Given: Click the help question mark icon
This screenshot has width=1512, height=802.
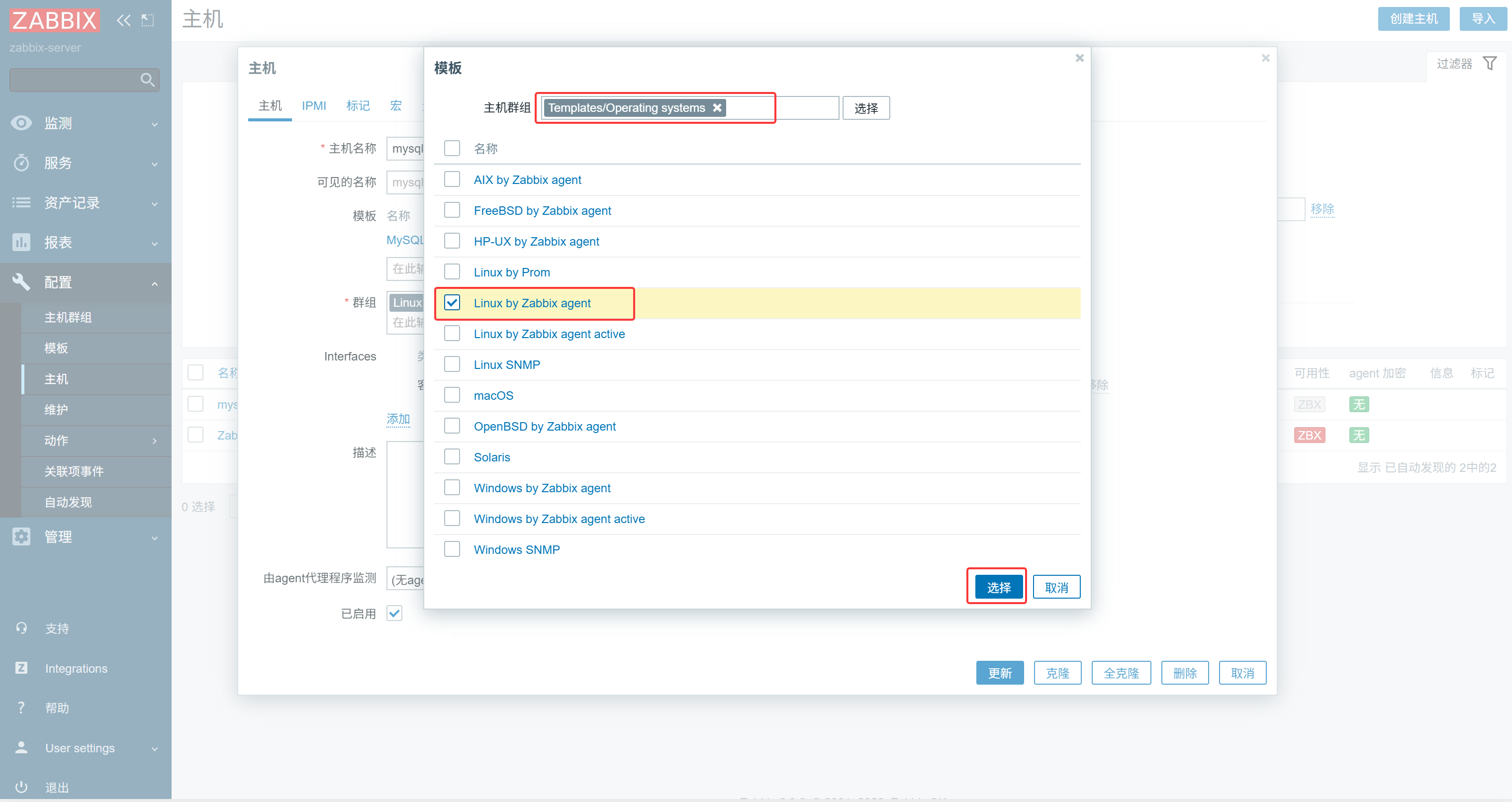Looking at the screenshot, I should [x=22, y=708].
